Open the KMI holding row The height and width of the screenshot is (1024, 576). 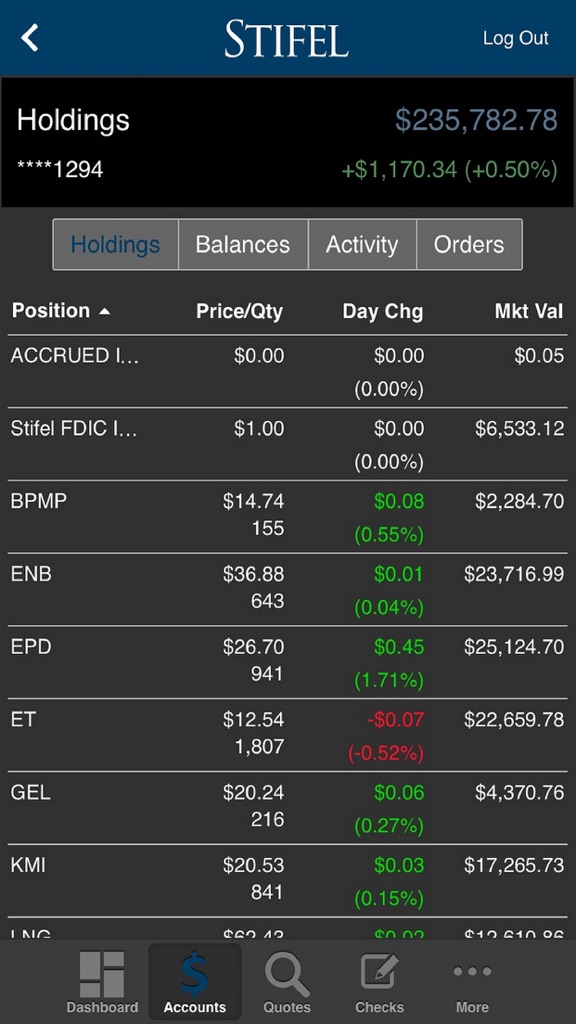(x=288, y=881)
